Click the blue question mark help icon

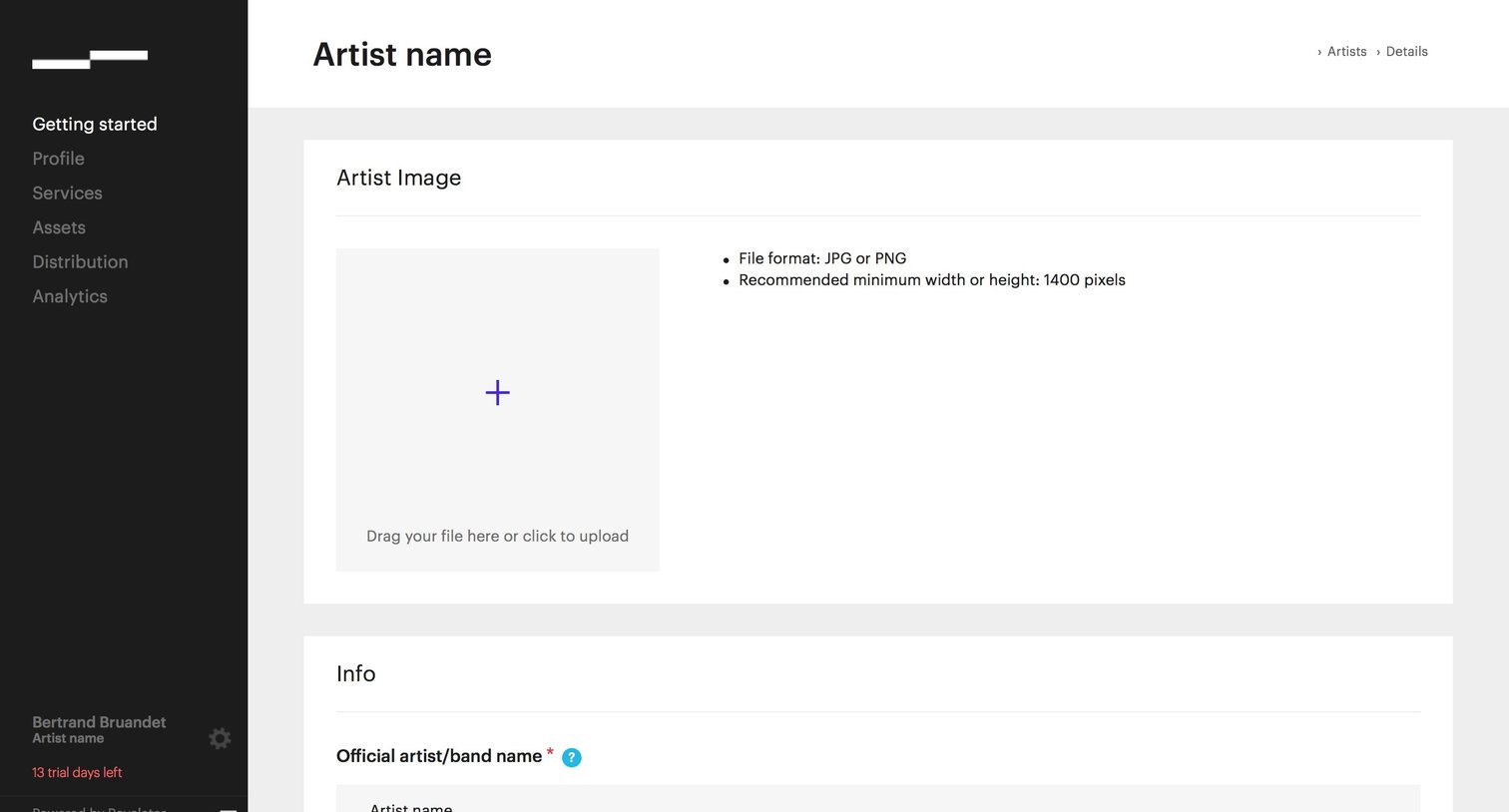[572, 757]
